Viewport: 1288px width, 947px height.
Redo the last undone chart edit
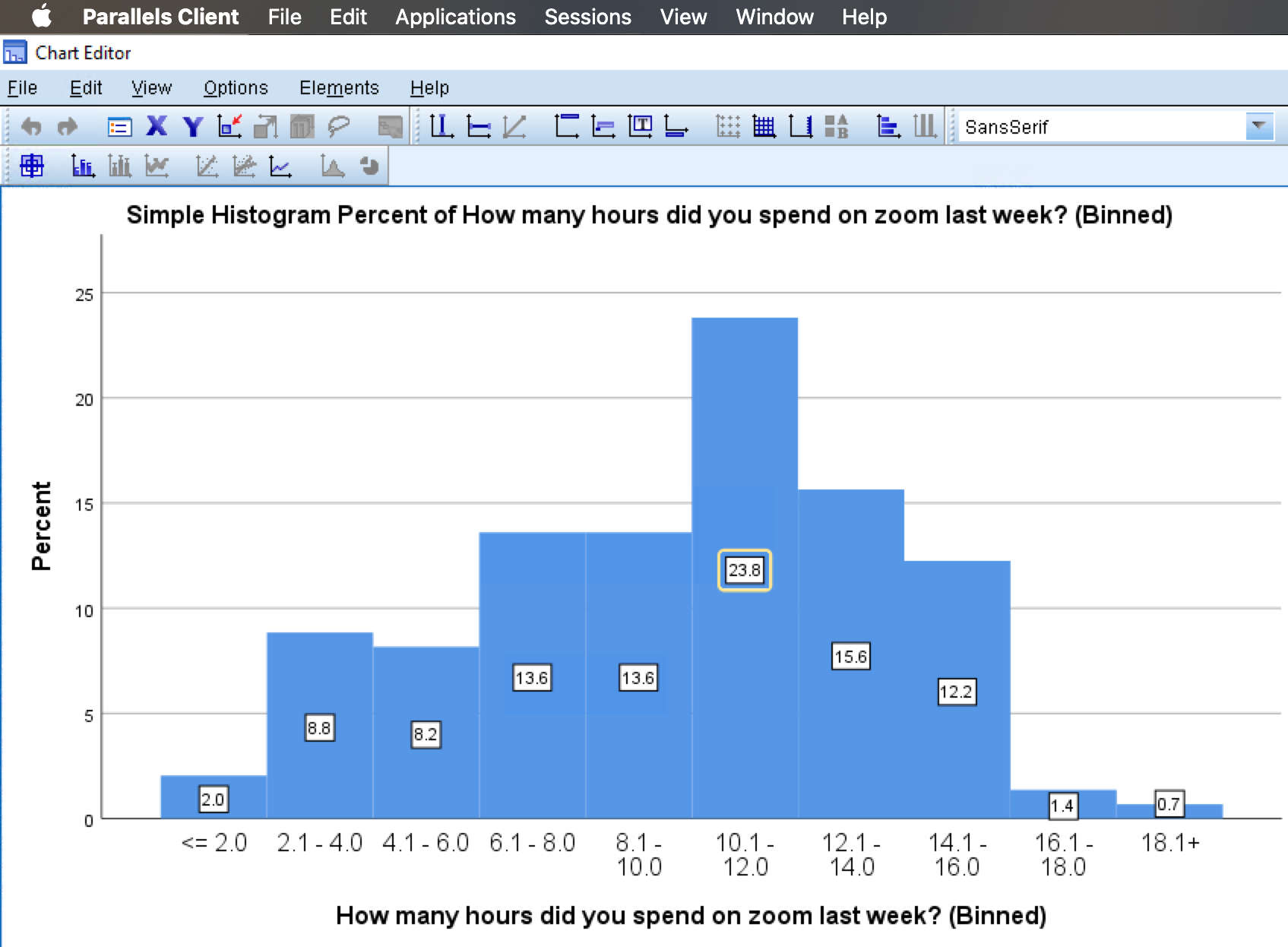pos(68,126)
